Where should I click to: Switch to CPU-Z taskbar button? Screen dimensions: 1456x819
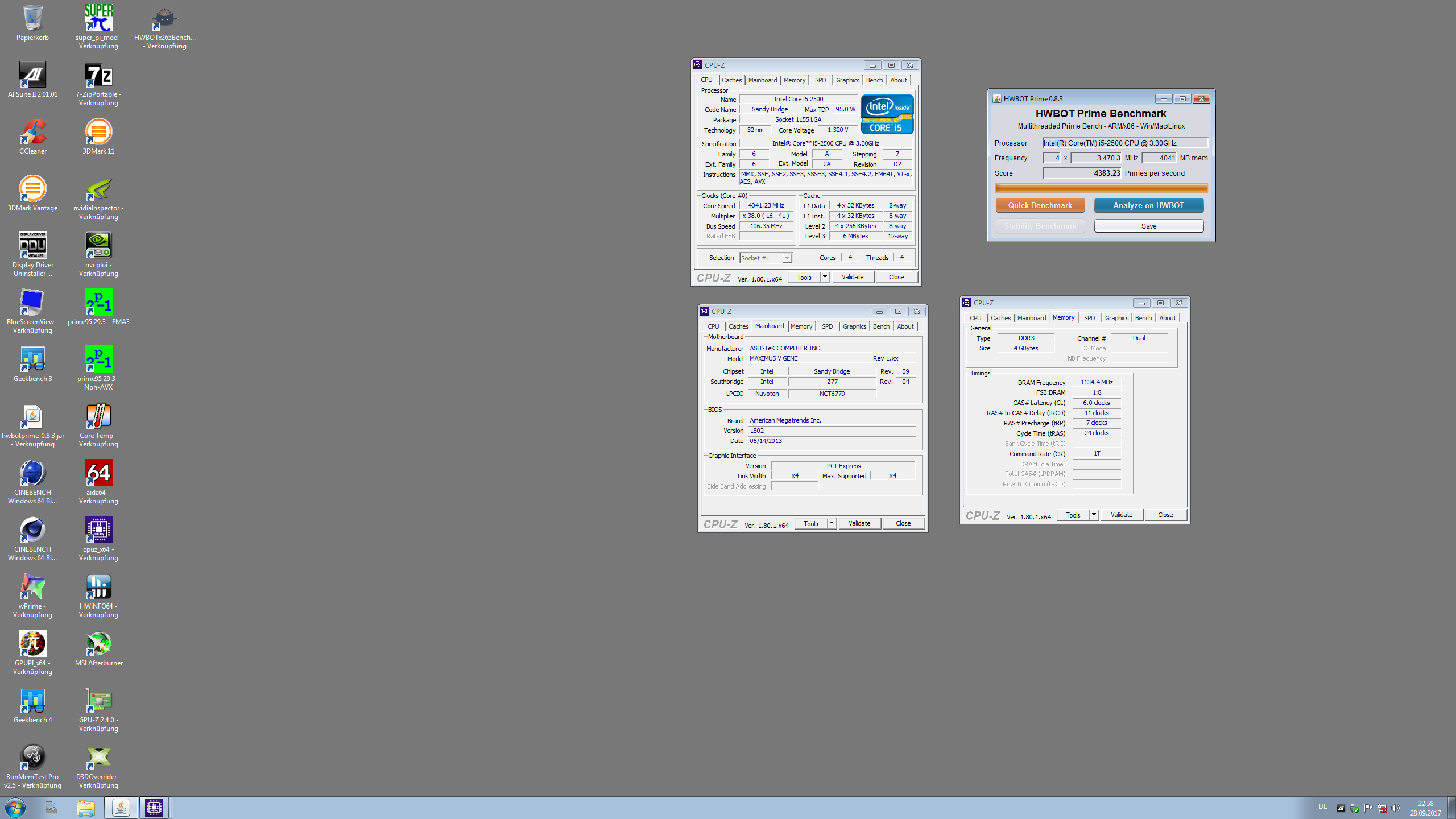(x=154, y=808)
